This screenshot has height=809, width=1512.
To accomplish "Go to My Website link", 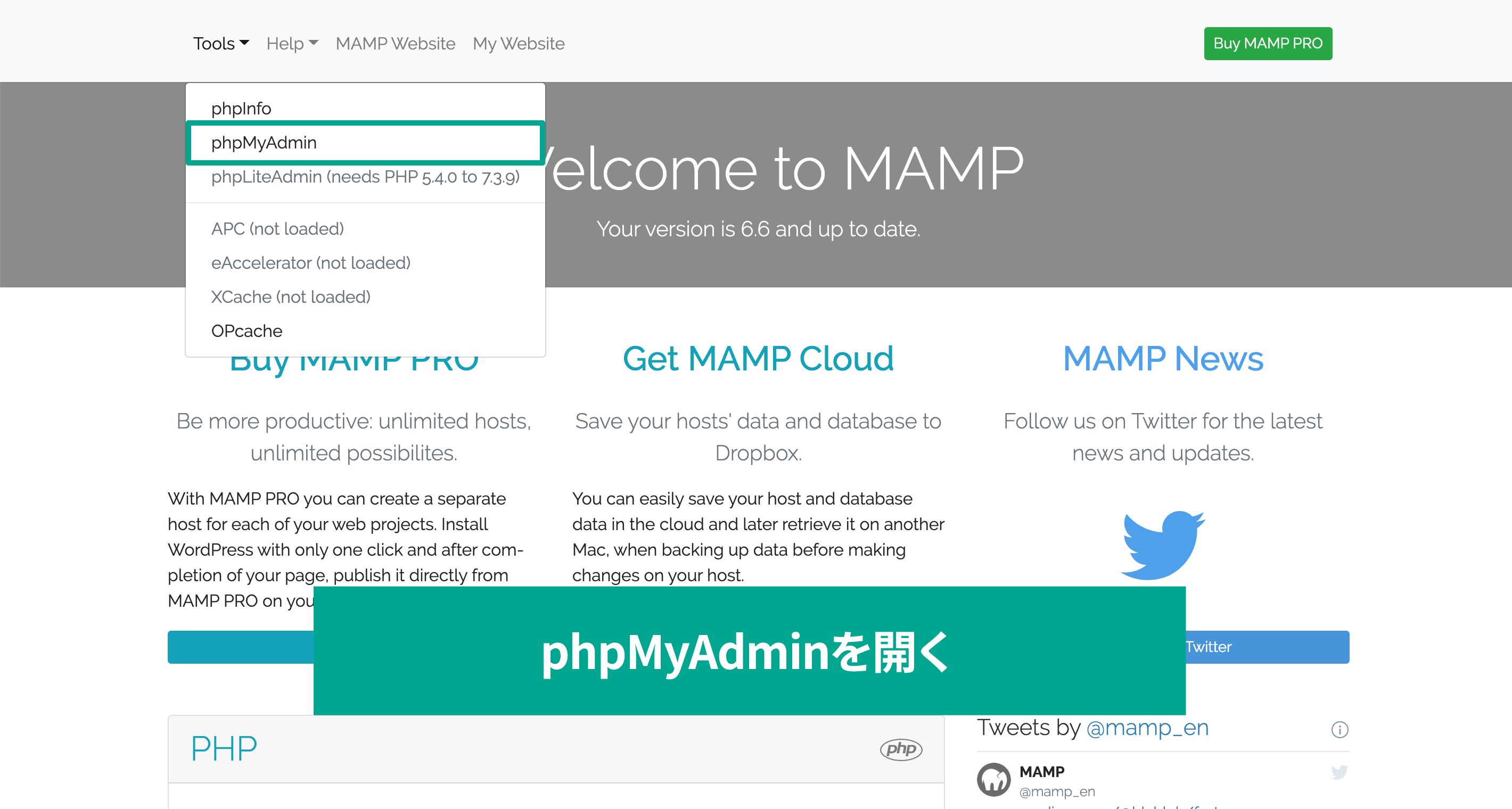I will (518, 44).
